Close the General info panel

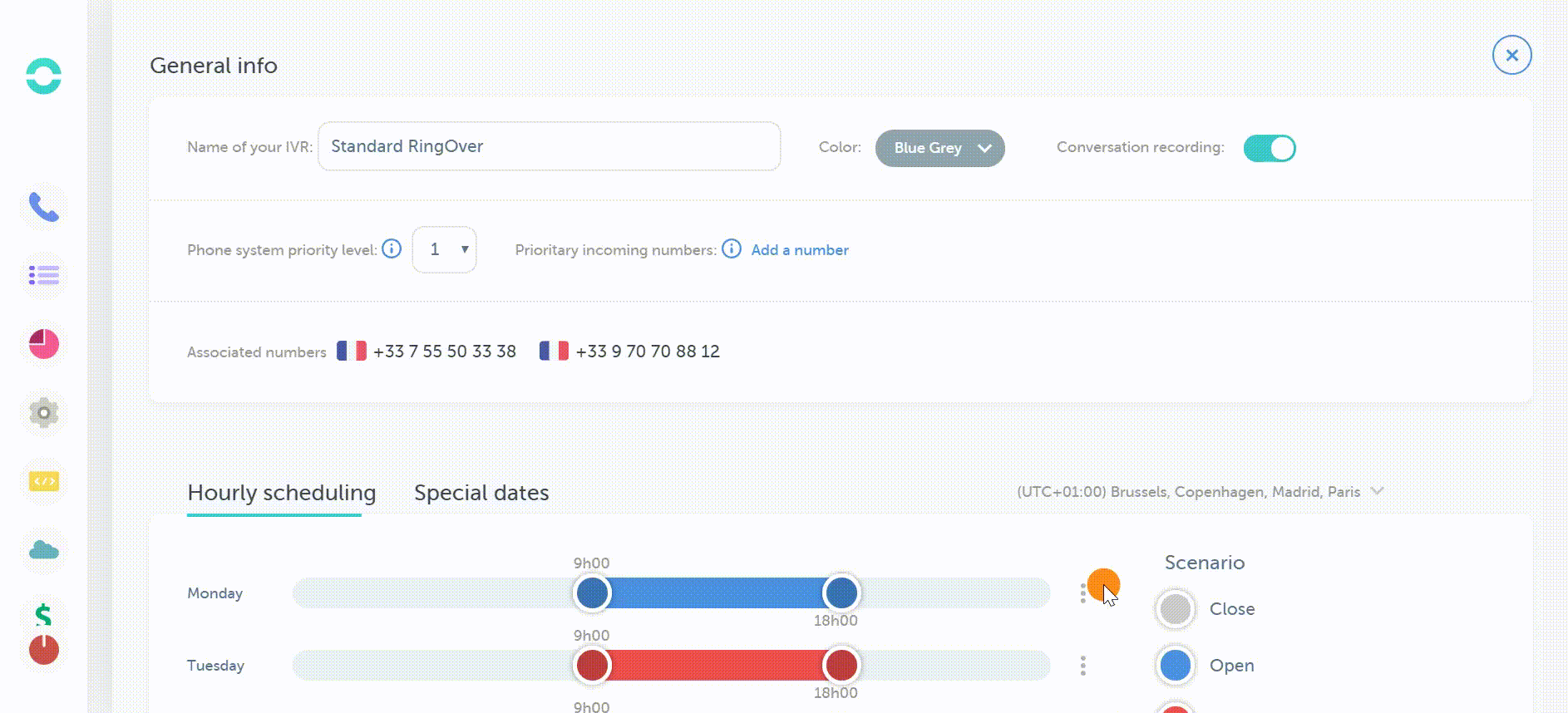pos(1511,55)
